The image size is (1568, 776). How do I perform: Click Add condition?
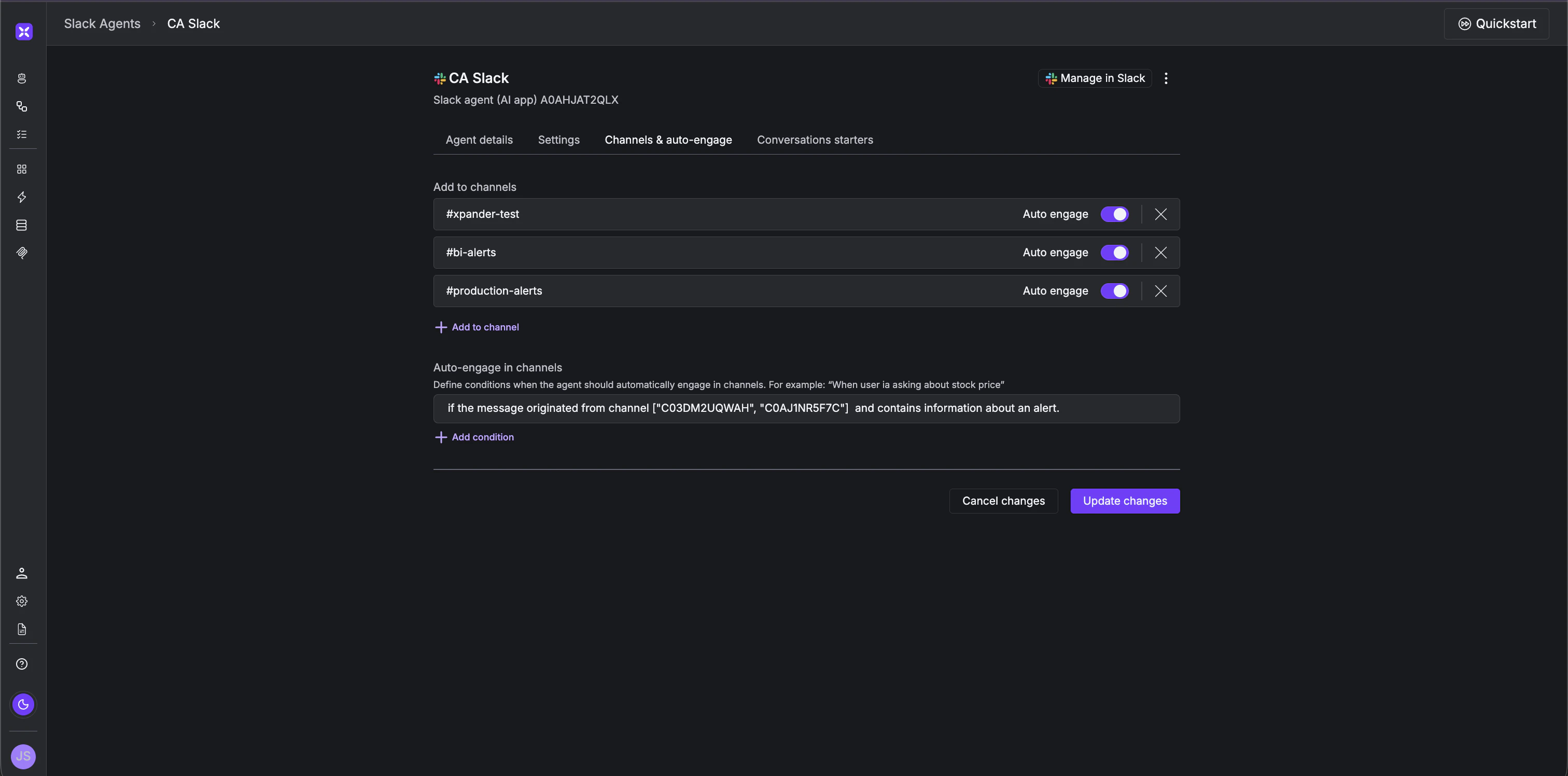[475, 437]
